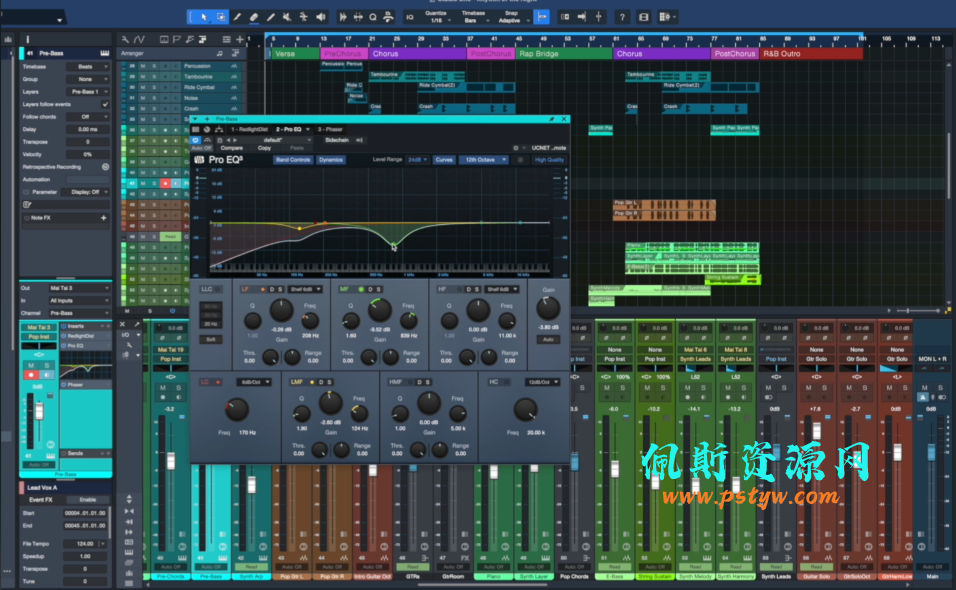Select the Mute tool
Screen dimensions: 956x590
click(x=287, y=17)
